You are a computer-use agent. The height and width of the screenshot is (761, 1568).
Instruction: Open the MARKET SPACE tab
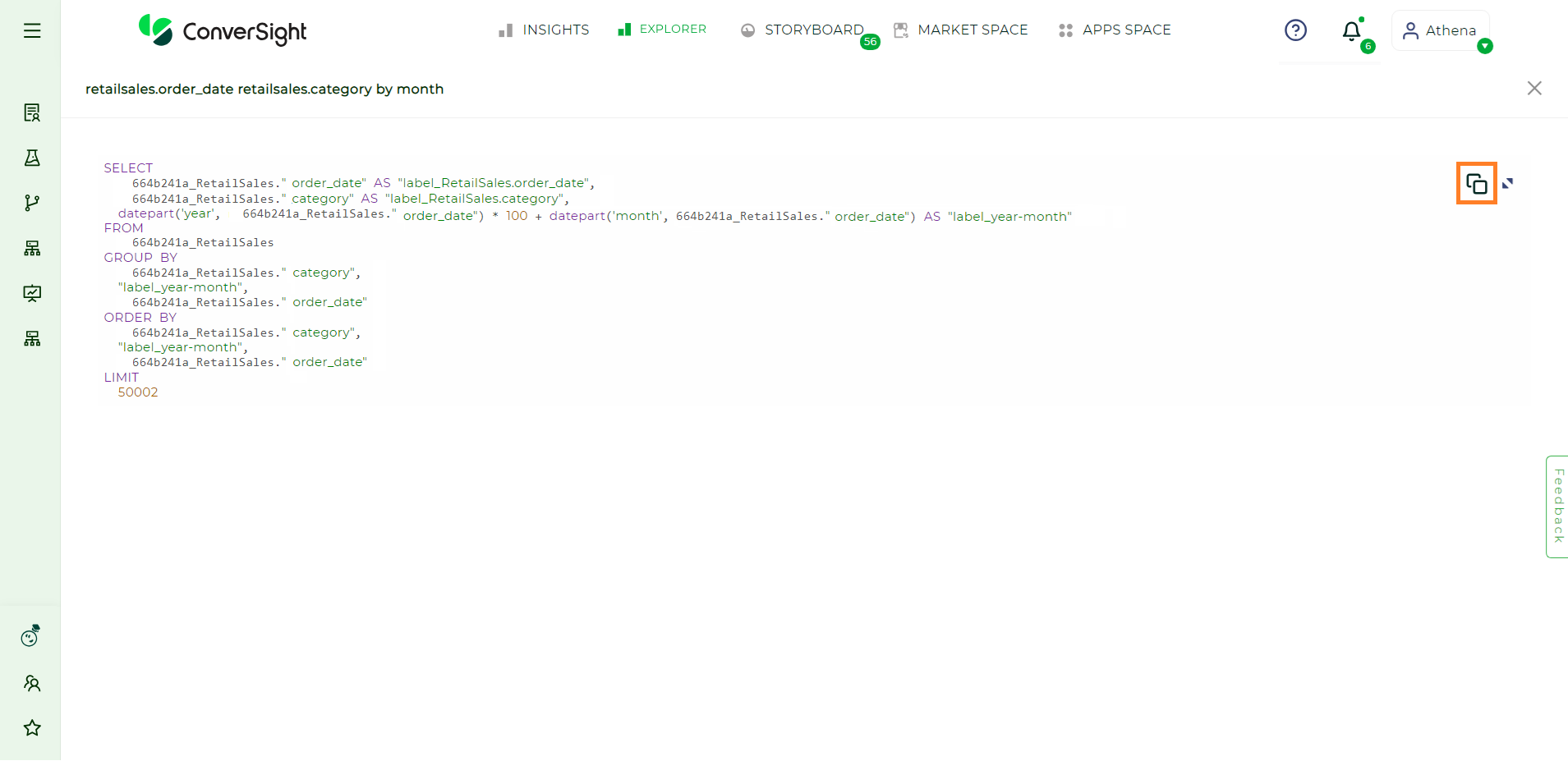[x=961, y=30]
